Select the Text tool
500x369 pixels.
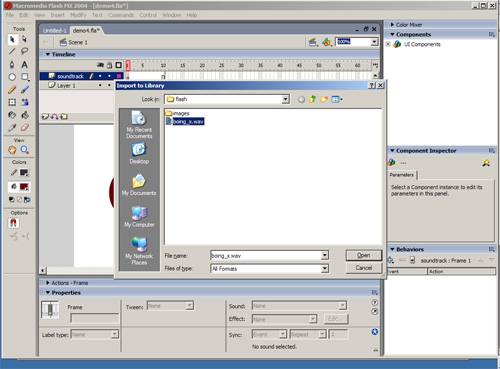(24, 64)
